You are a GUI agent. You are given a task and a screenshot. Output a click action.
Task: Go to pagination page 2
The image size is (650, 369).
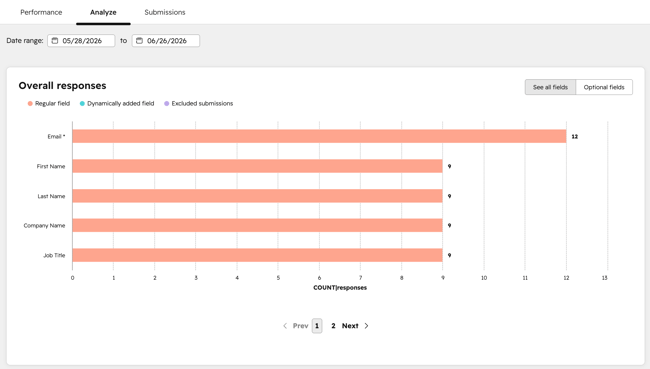coord(333,326)
